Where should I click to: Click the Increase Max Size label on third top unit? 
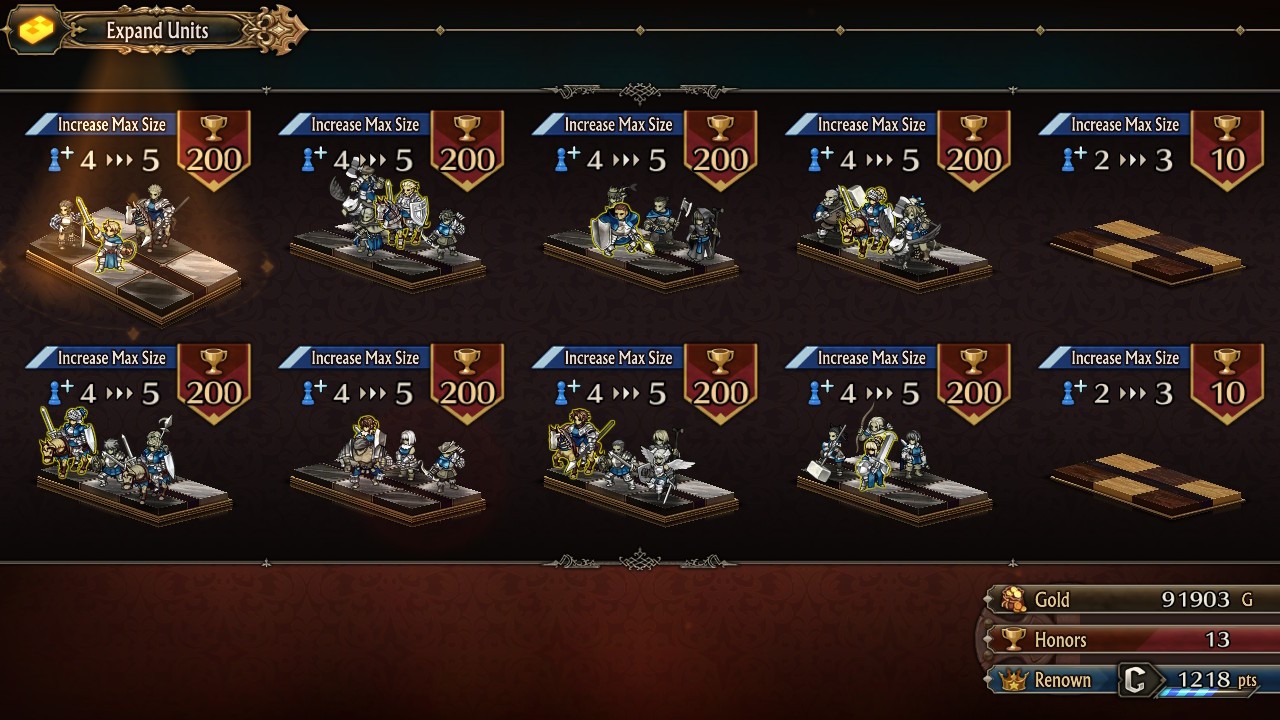(x=618, y=124)
